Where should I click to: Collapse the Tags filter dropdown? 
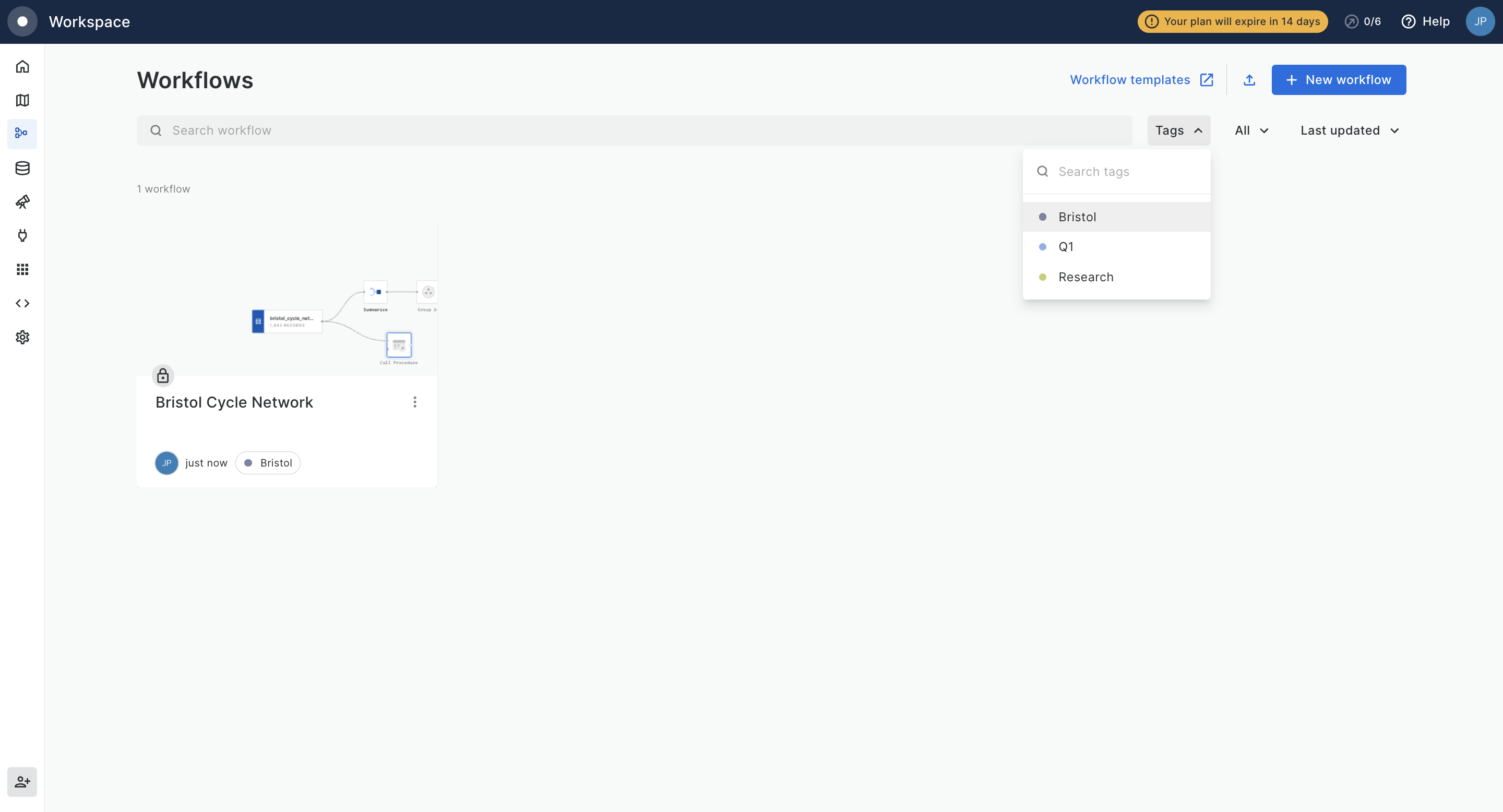click(1178, 130)
